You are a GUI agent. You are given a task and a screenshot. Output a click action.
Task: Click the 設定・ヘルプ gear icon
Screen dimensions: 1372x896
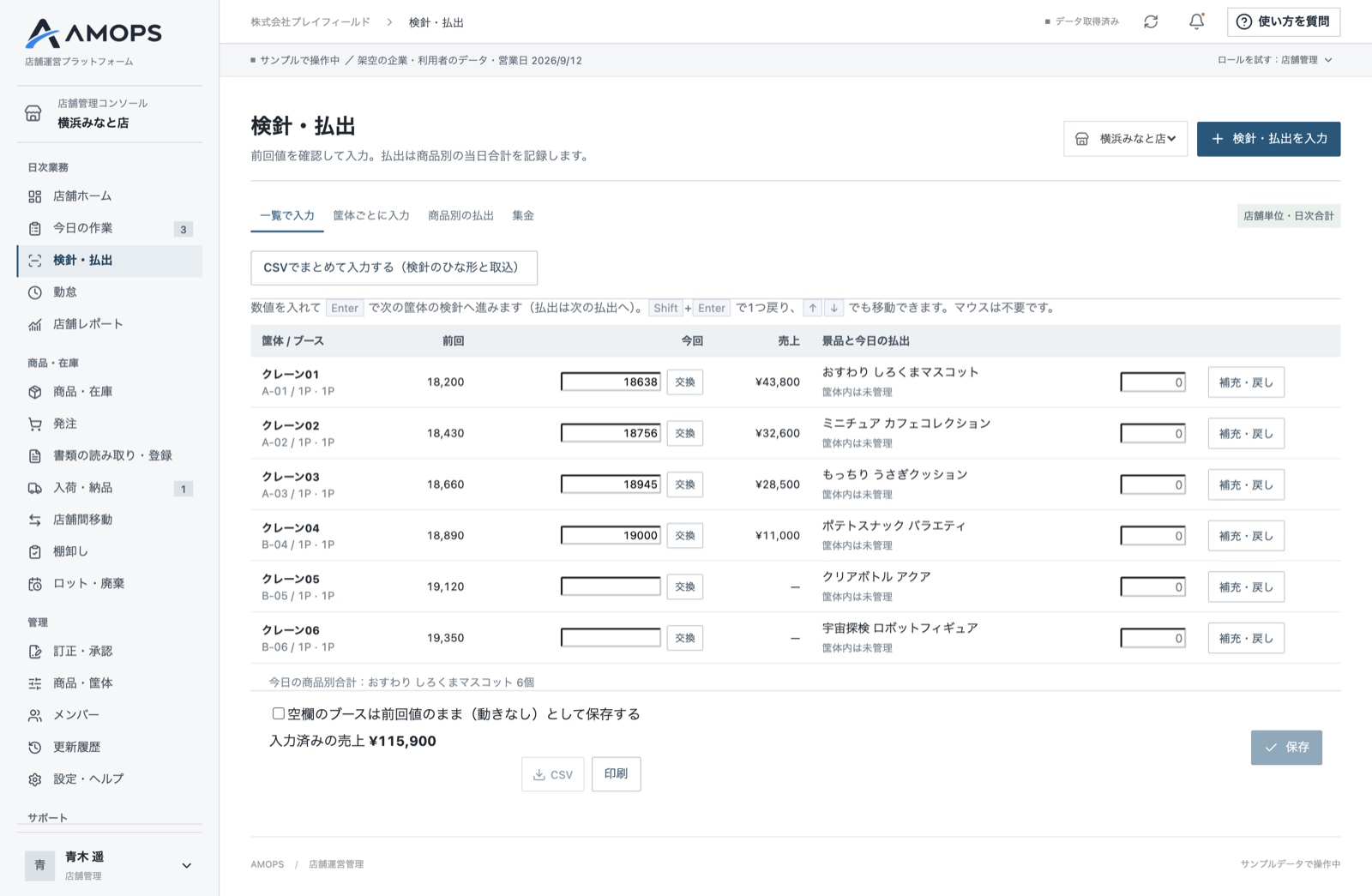(35, 779)
